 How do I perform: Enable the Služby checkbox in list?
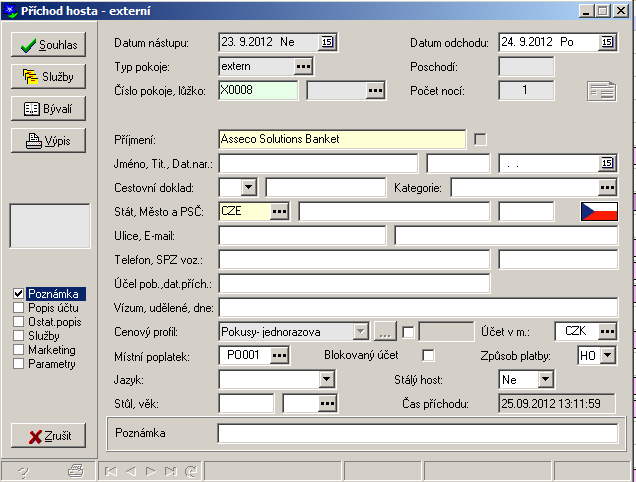[18, 336]
